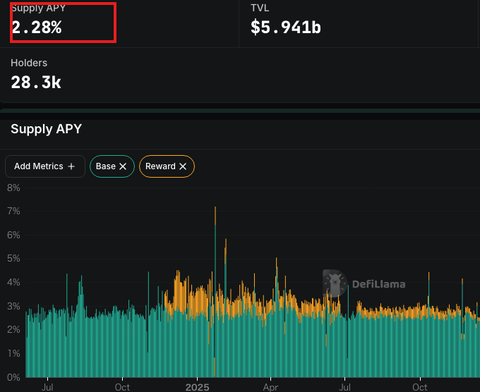
Task: Click the 5% y-axis label
Action: click(13, 258)
